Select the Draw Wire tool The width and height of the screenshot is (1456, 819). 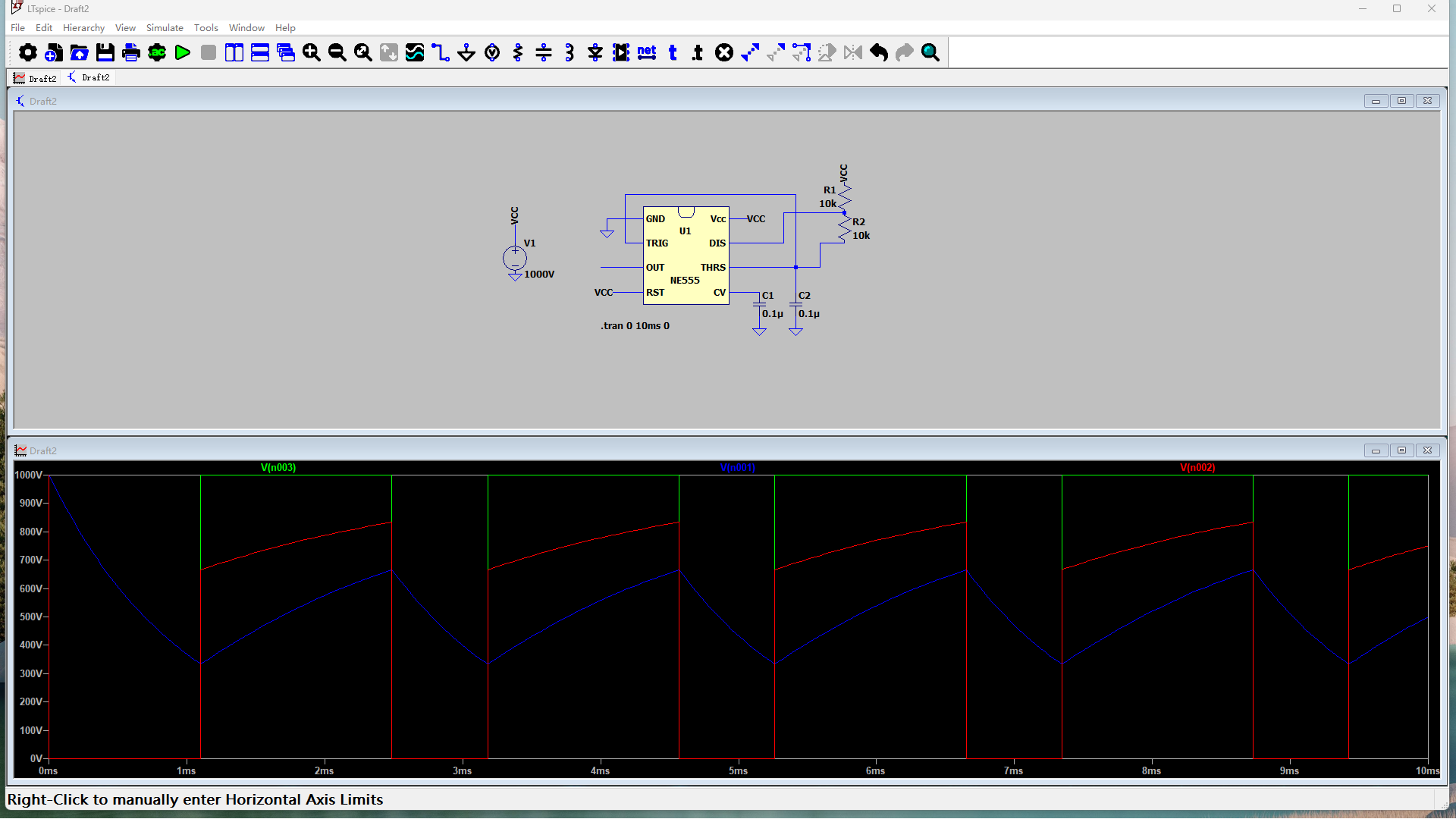(441, 52)
